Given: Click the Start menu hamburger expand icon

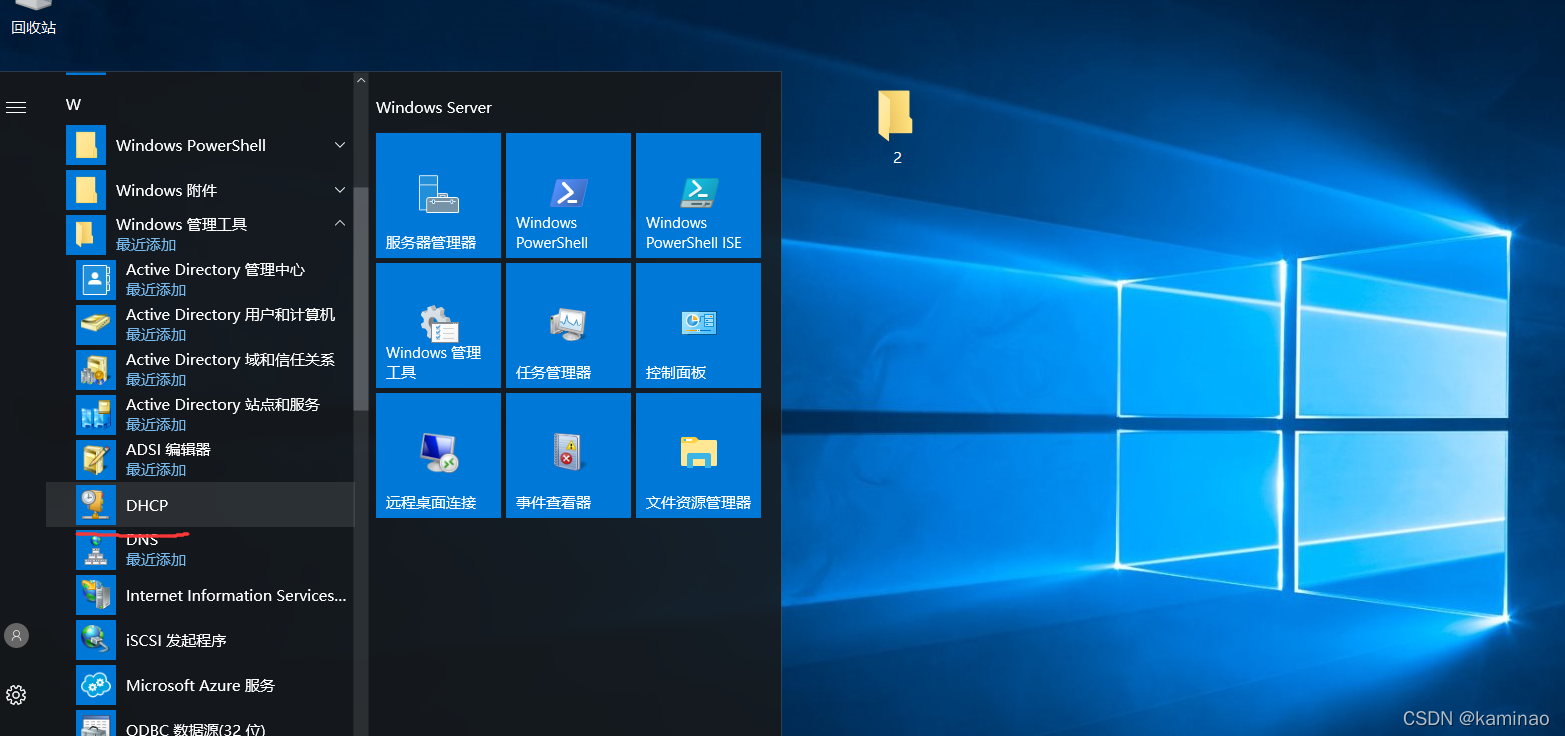Looking at the screenshot, I should pos(16,107).
